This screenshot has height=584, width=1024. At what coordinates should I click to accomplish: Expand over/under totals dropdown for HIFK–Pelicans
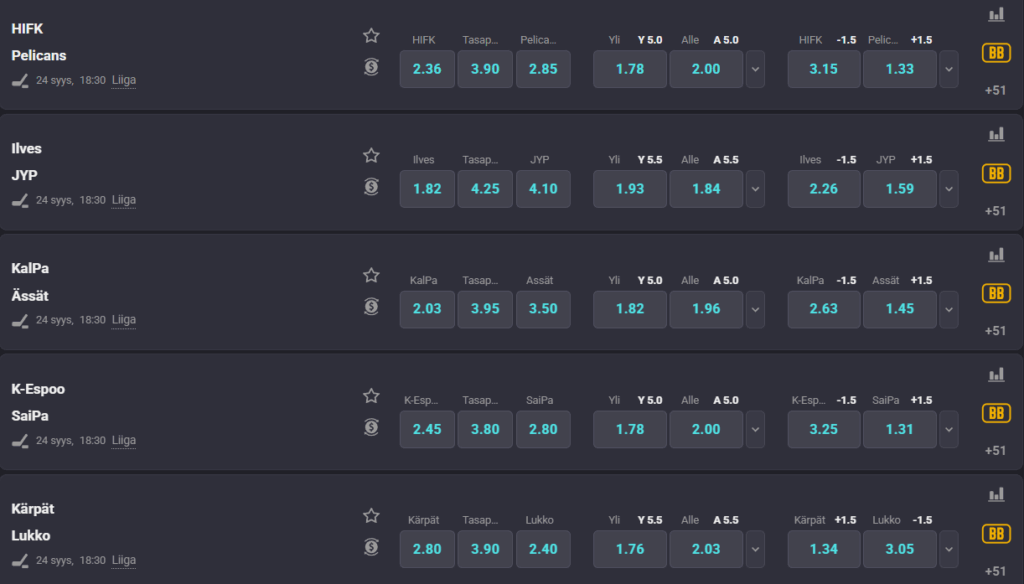755,69
